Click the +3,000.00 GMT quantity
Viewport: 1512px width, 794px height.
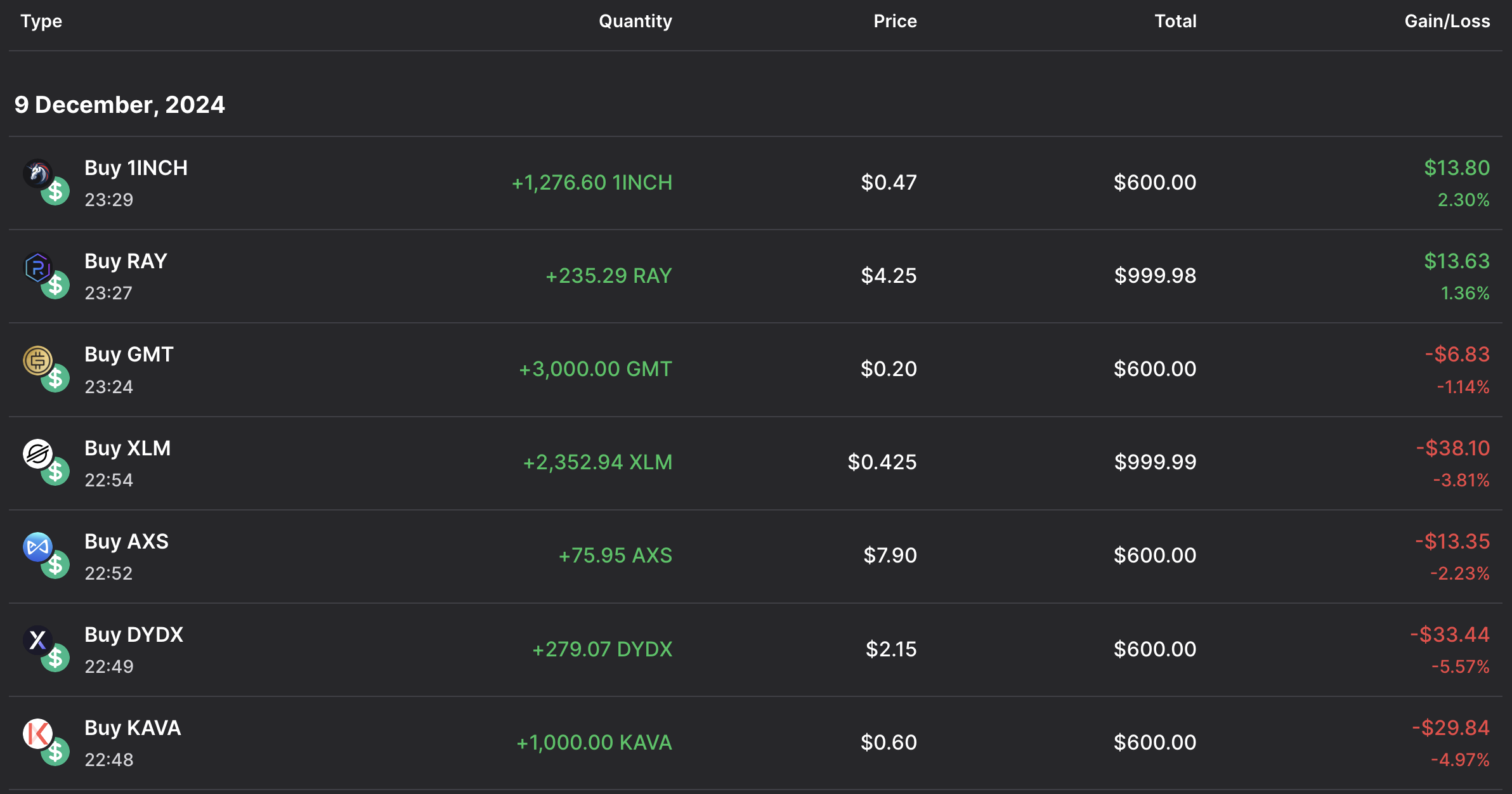point(595,369)
